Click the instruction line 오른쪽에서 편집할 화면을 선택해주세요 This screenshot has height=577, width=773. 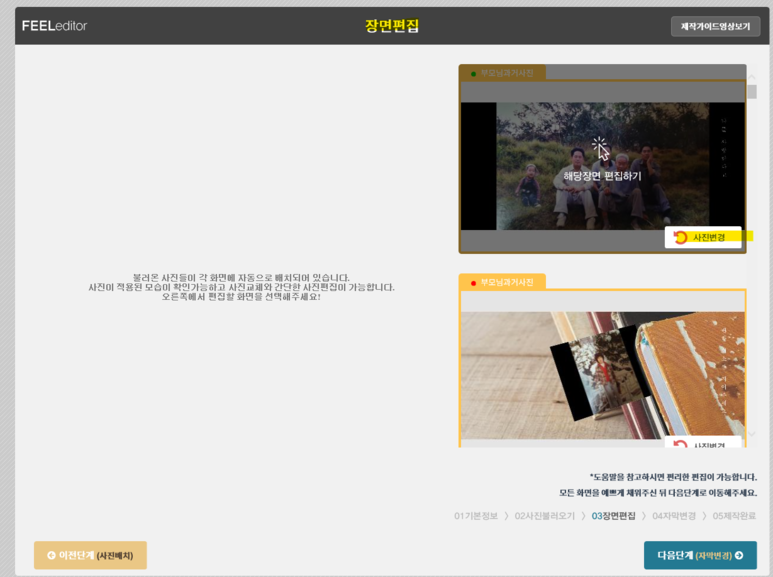241,297
